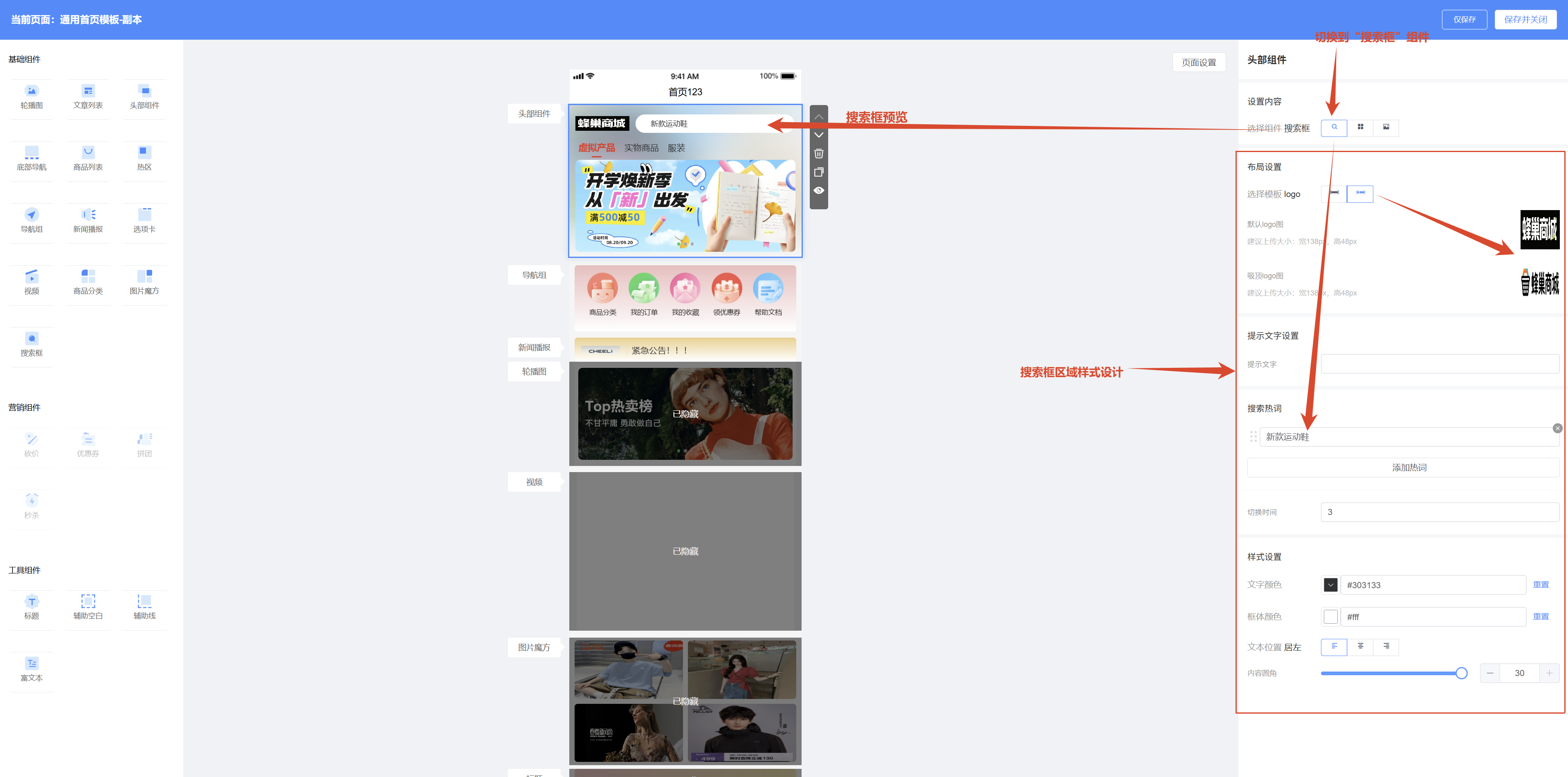Select the 商品分类 category component in sidebar
The image size is (1568, 777).
point(88,284)
